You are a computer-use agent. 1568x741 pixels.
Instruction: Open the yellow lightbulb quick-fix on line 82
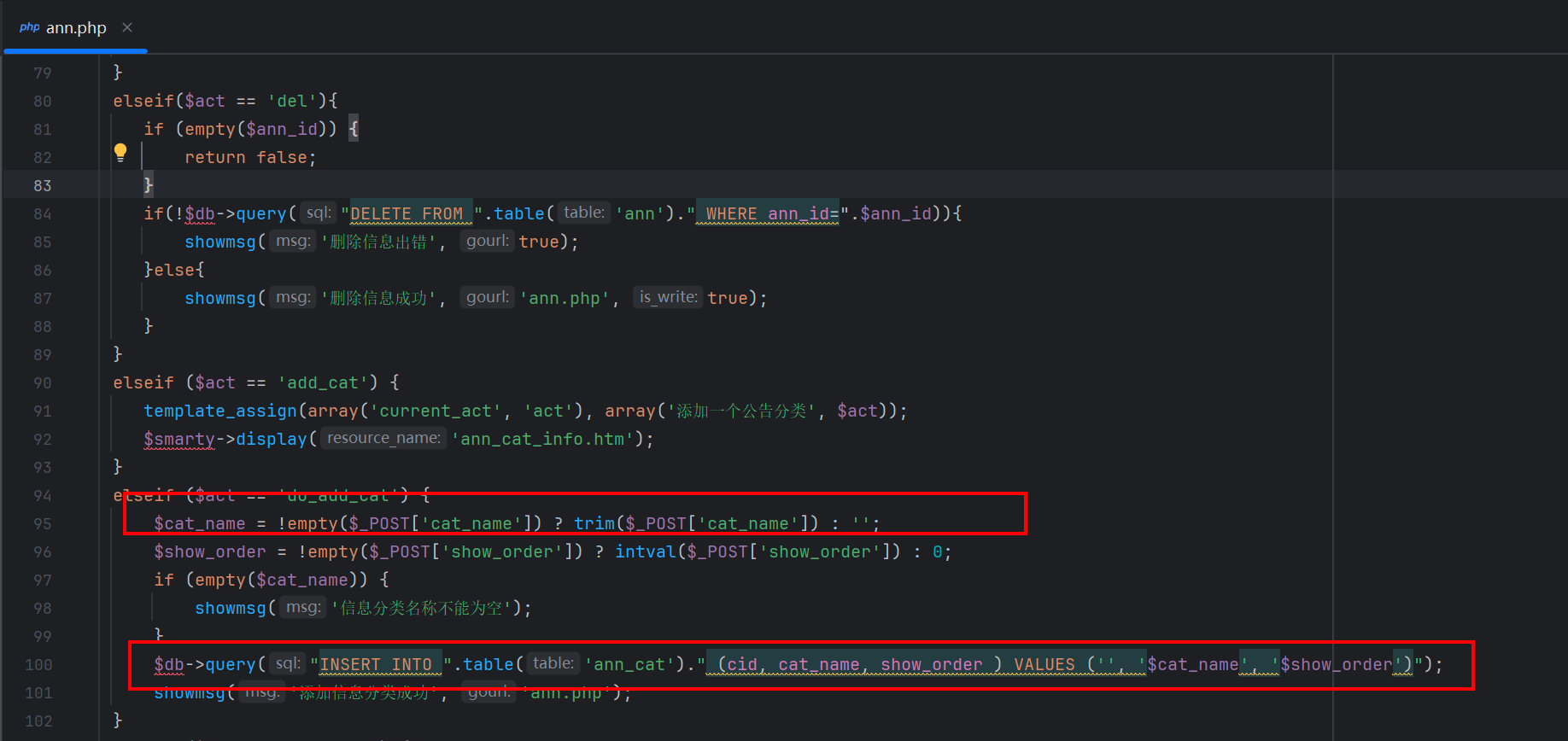pos(120,153)
